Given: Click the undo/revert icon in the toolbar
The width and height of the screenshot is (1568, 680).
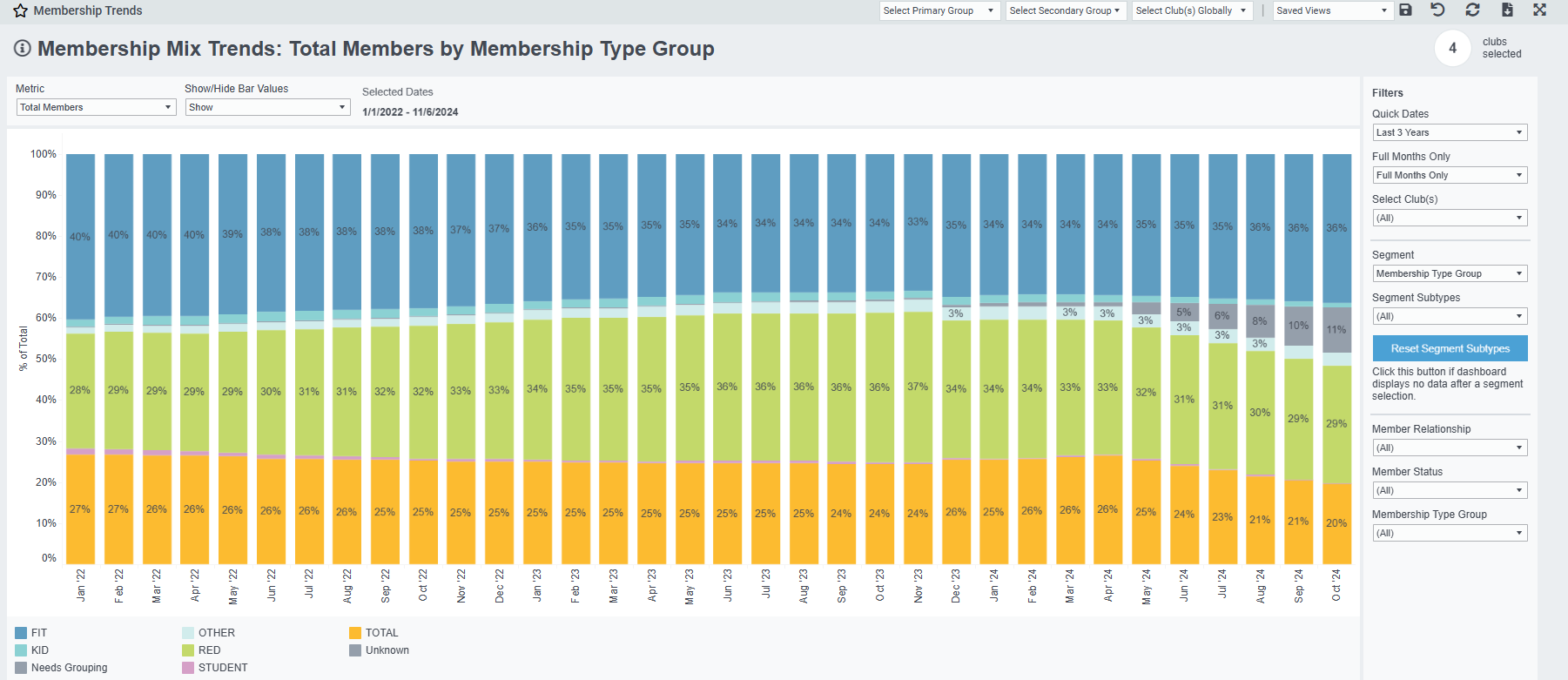Looking at the screenshot, I should coord(1437,10).
